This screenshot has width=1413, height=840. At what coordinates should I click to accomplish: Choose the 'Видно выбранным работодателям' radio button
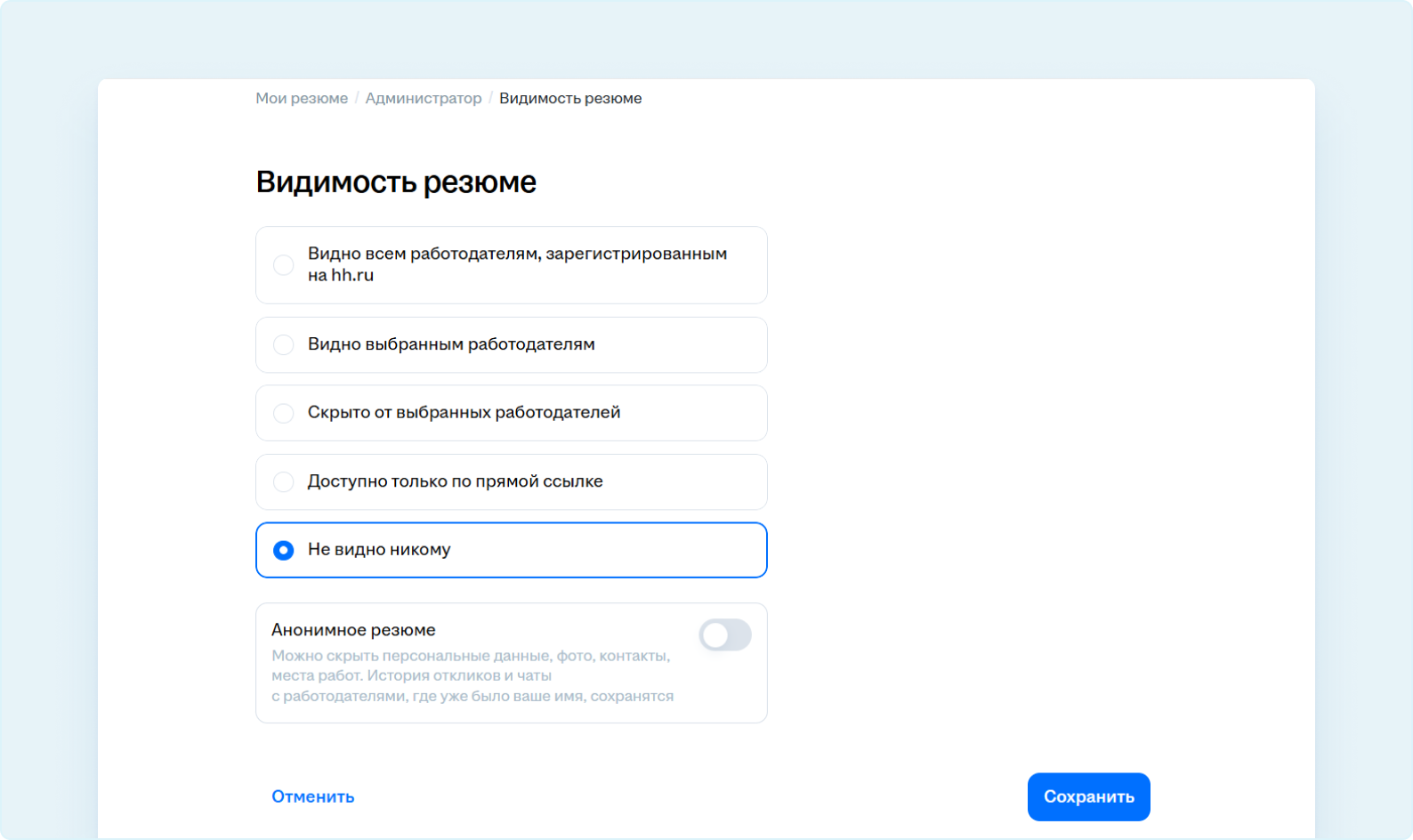tap(283, 345)
